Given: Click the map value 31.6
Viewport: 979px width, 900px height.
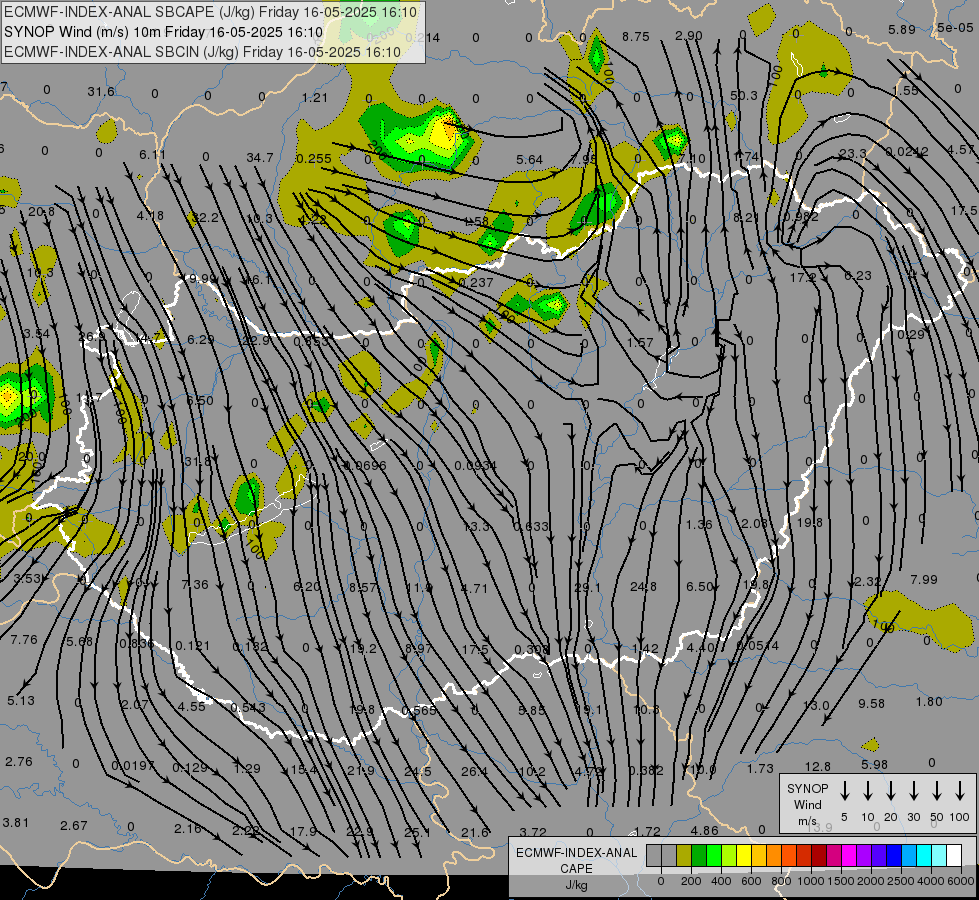Looking at the screenshot, I should coord(101,92).
